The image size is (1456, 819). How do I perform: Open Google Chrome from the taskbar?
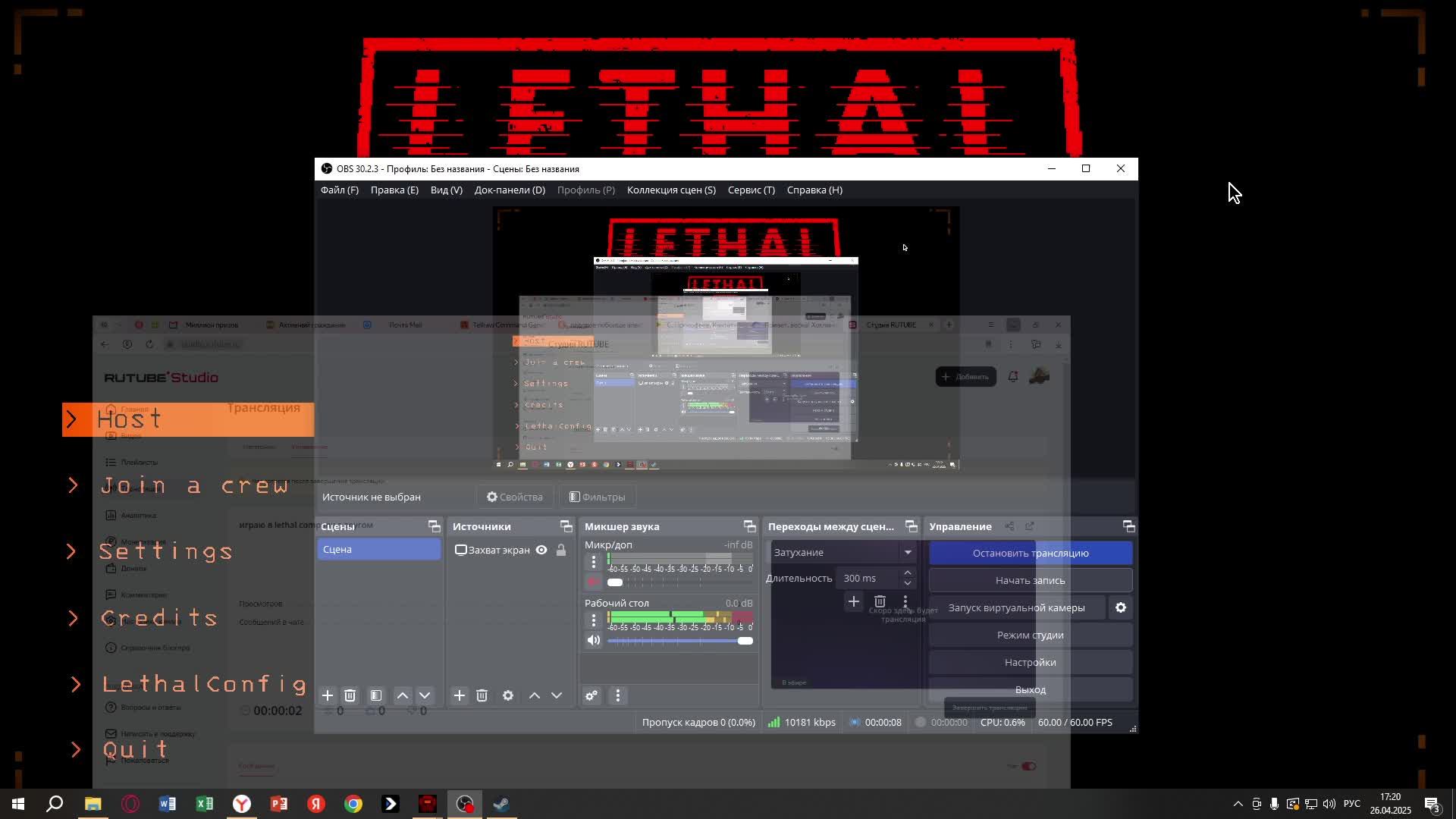353,804
